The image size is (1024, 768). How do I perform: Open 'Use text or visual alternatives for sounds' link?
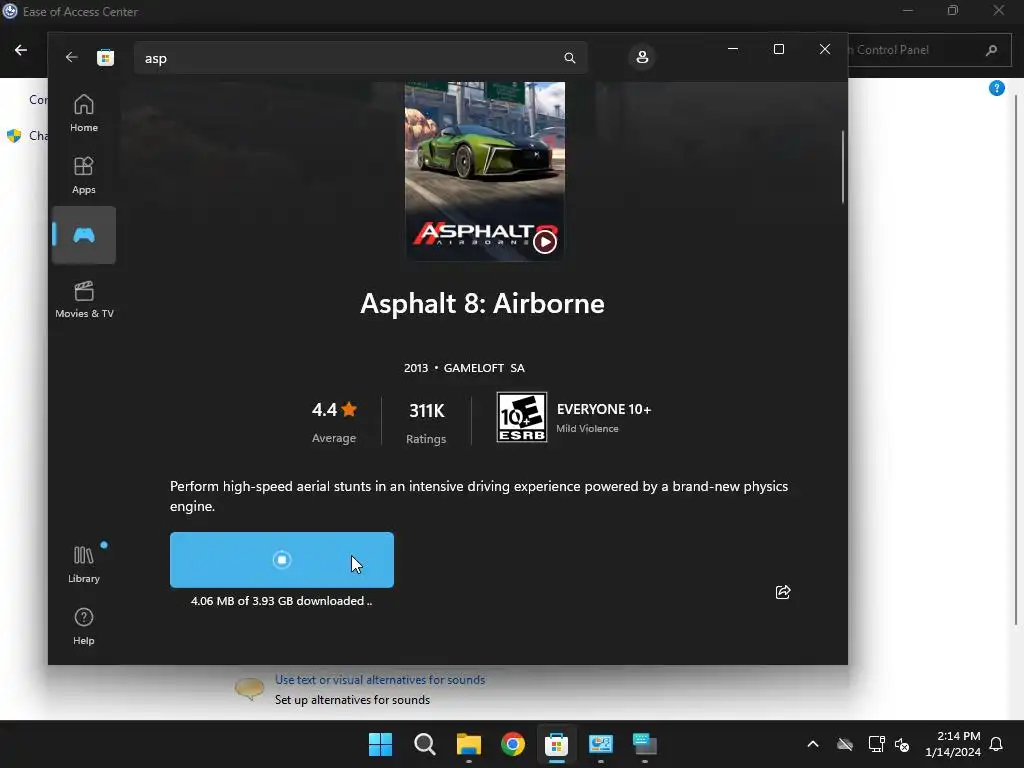click(x=379, y=680)
